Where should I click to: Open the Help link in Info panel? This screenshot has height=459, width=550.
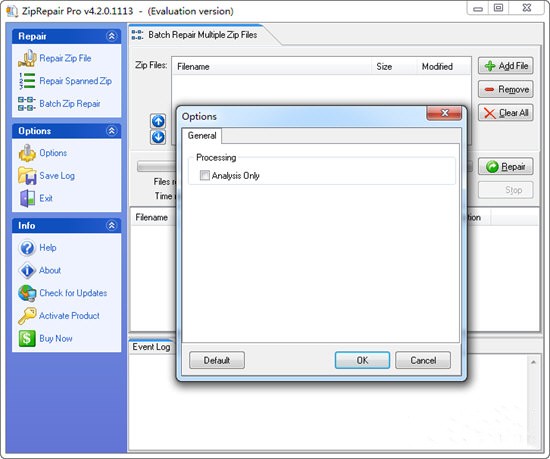click(x=48, y=248)
